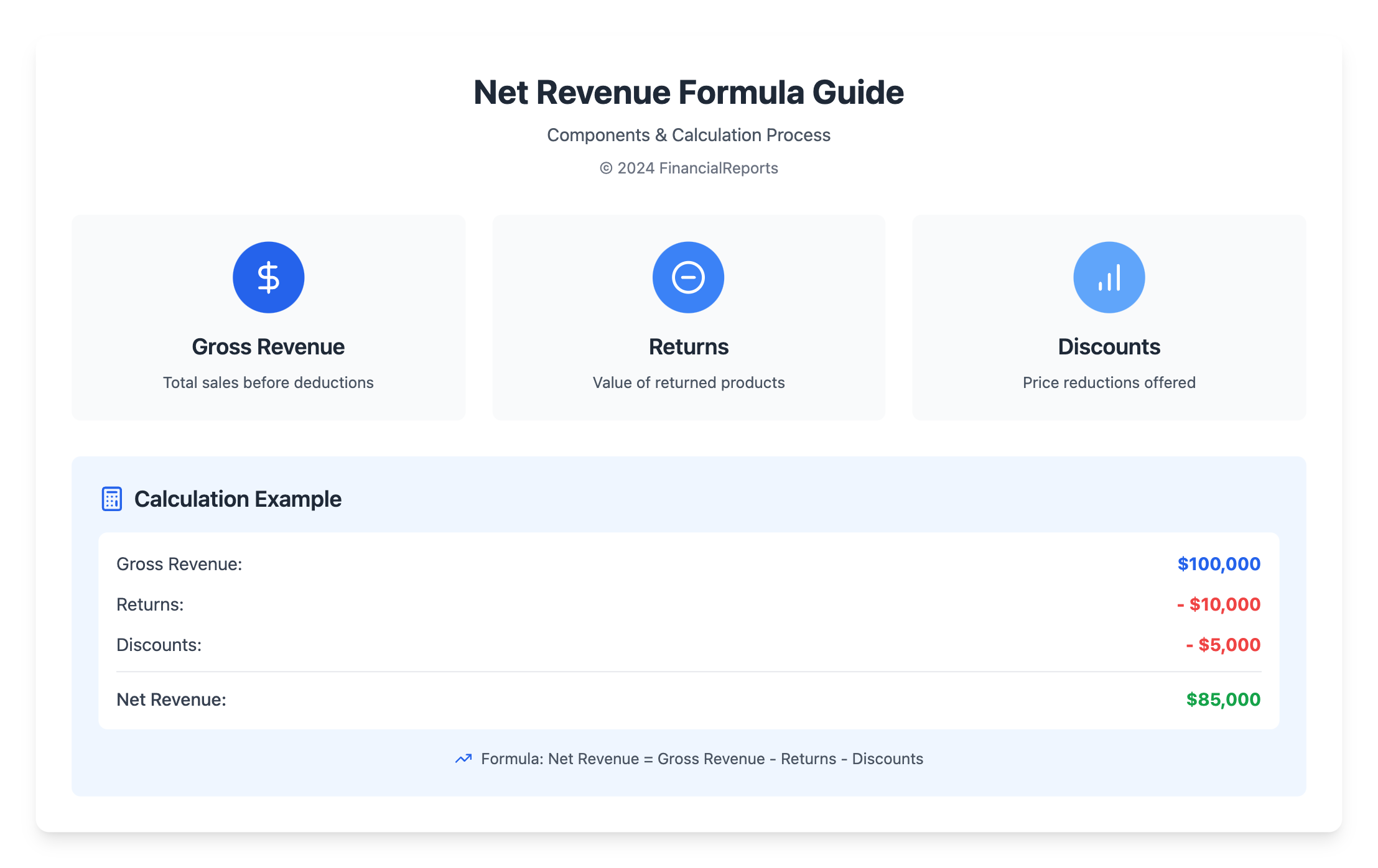
Task: Select the Discounts card heading
Action: (1109, 347)
